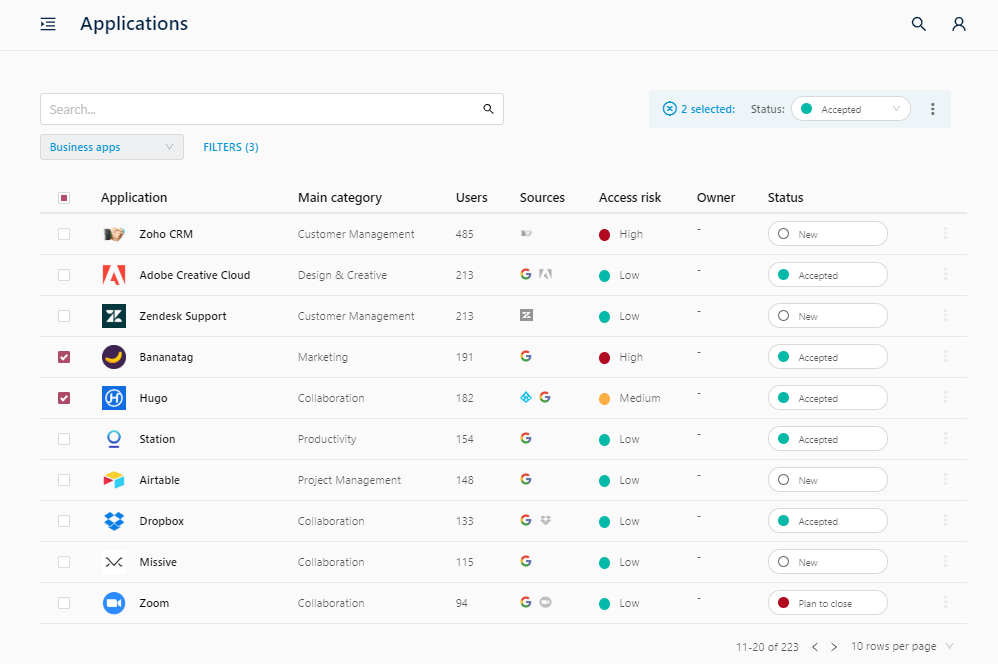This screenshot has height=664, width=998.
Task: Click Zendesk source icon in Sources
Action: [526, 315]
